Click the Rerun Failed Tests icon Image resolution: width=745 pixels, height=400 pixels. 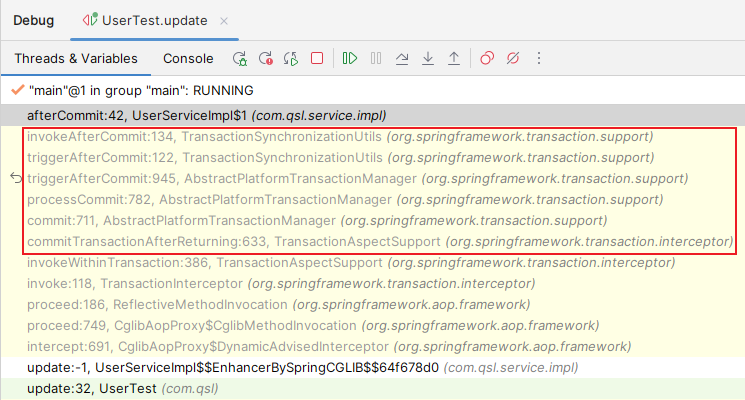click(x=266, y=58)
